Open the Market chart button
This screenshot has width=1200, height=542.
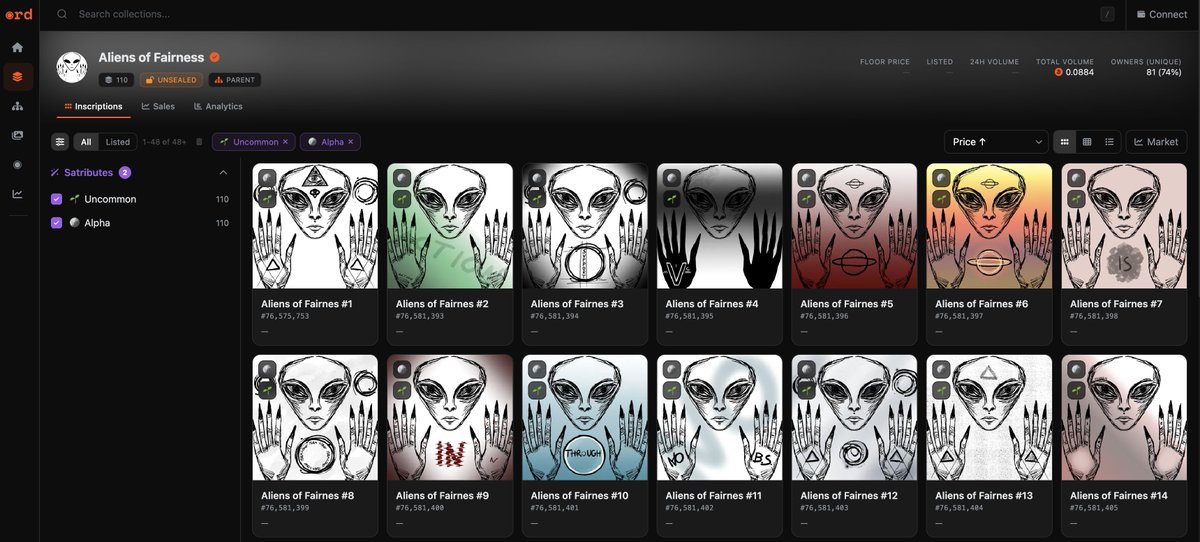[x=1156, y=142]
